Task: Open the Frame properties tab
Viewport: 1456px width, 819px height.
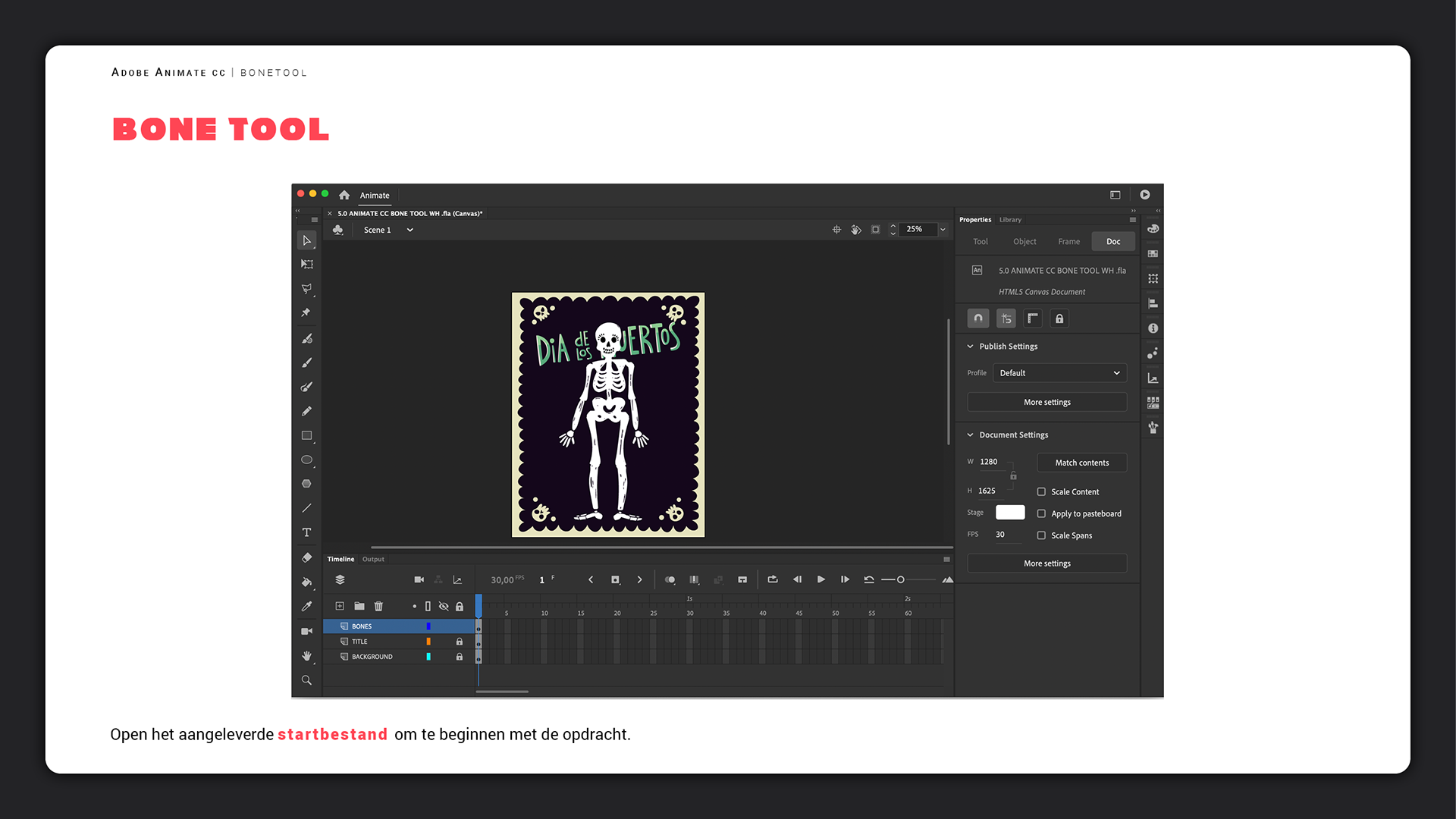Action: 1068,242
